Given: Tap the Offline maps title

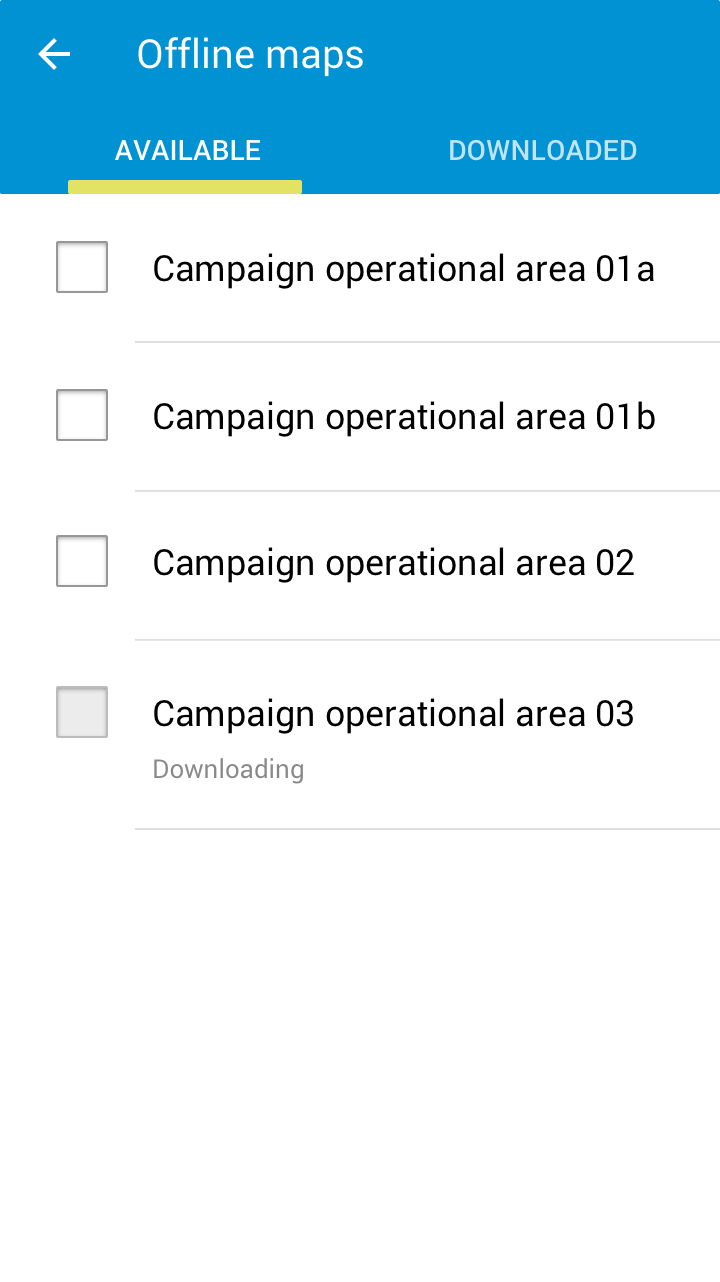Looking at the screenshot, I should [250, 54].
